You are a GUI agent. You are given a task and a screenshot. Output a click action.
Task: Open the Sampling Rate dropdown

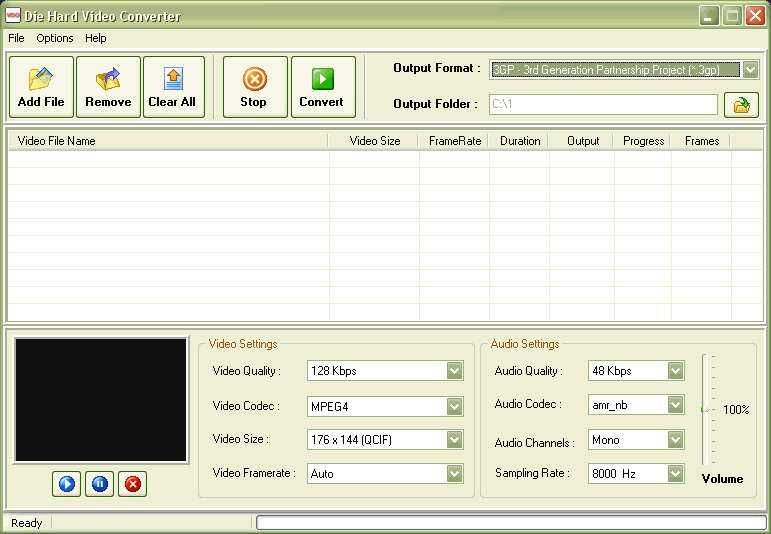point(676,474)
